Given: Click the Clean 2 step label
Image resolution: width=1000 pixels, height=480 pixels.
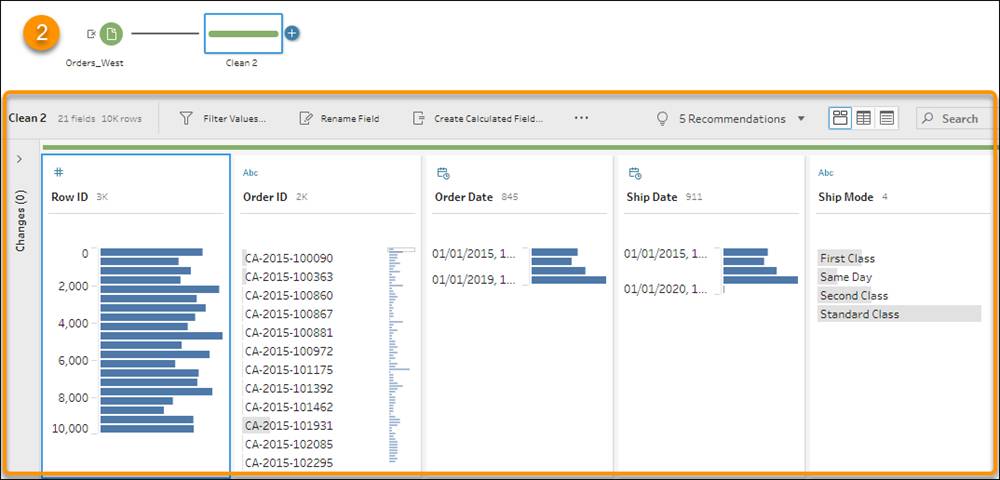Looking at the screenshot, I should [242, 64].
